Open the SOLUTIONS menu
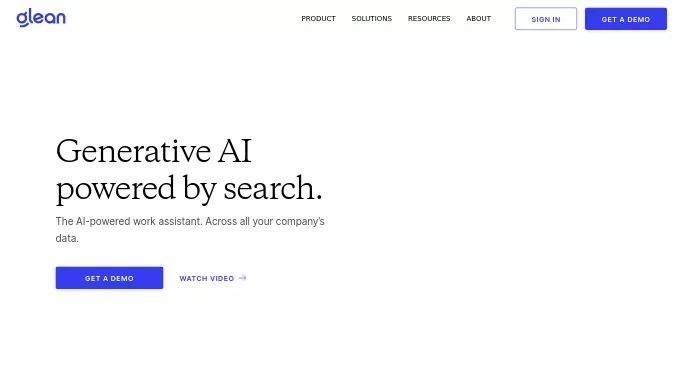The width and height of the screenshot is (683, 384). [x=372, y=19]
